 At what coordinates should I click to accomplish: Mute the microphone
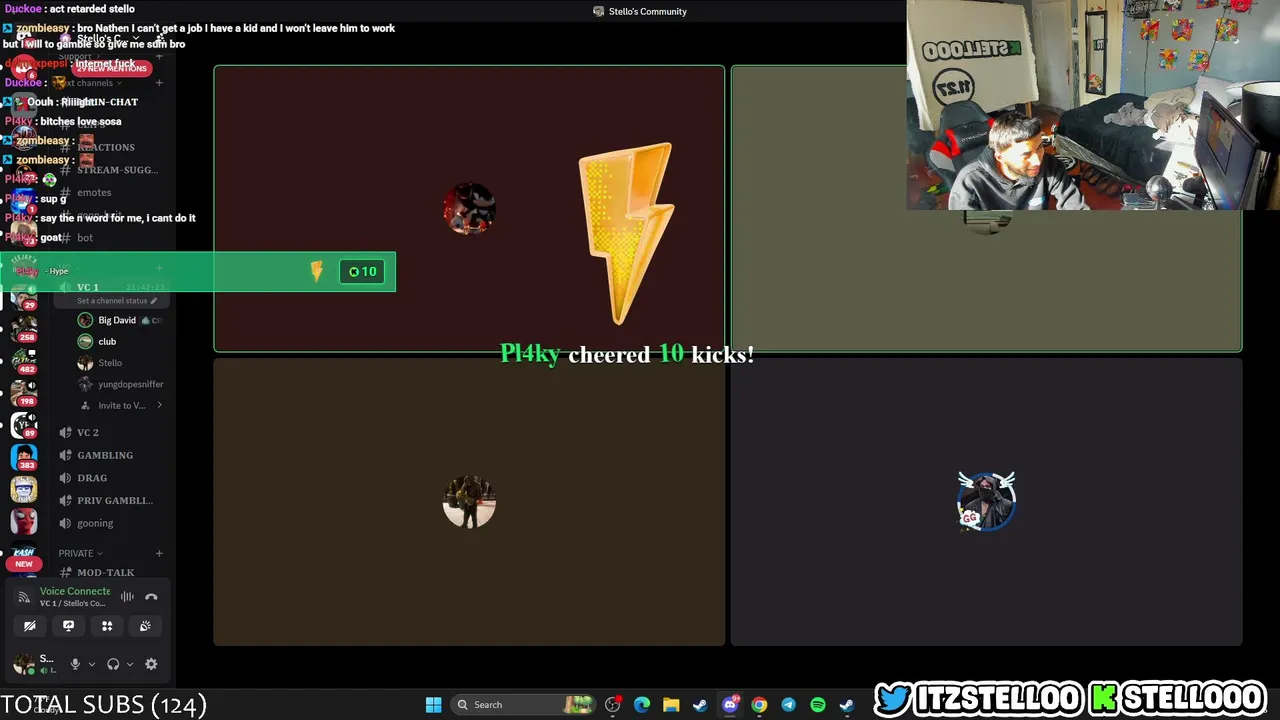74,664
